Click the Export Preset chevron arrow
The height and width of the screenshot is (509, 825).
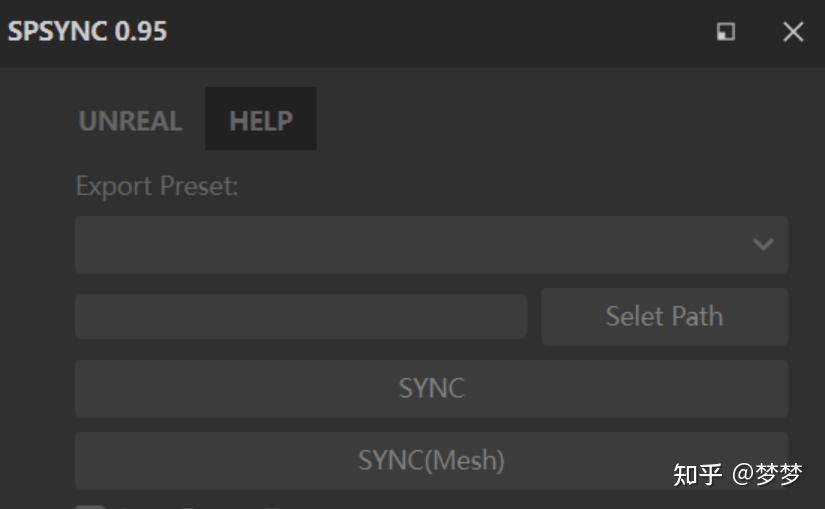point(763,244)
